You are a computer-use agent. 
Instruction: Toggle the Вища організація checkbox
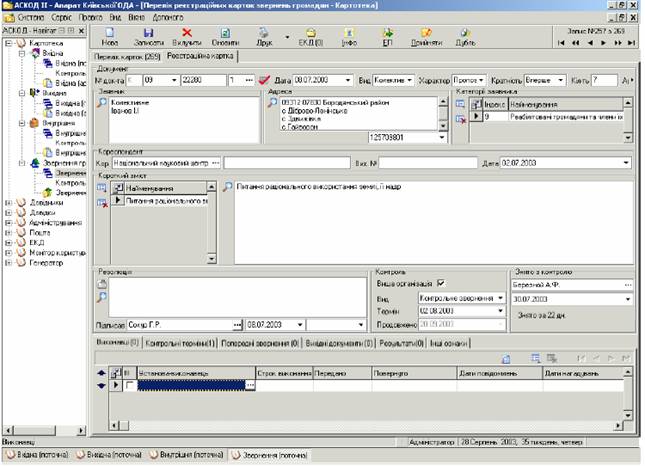pos(443,283)
